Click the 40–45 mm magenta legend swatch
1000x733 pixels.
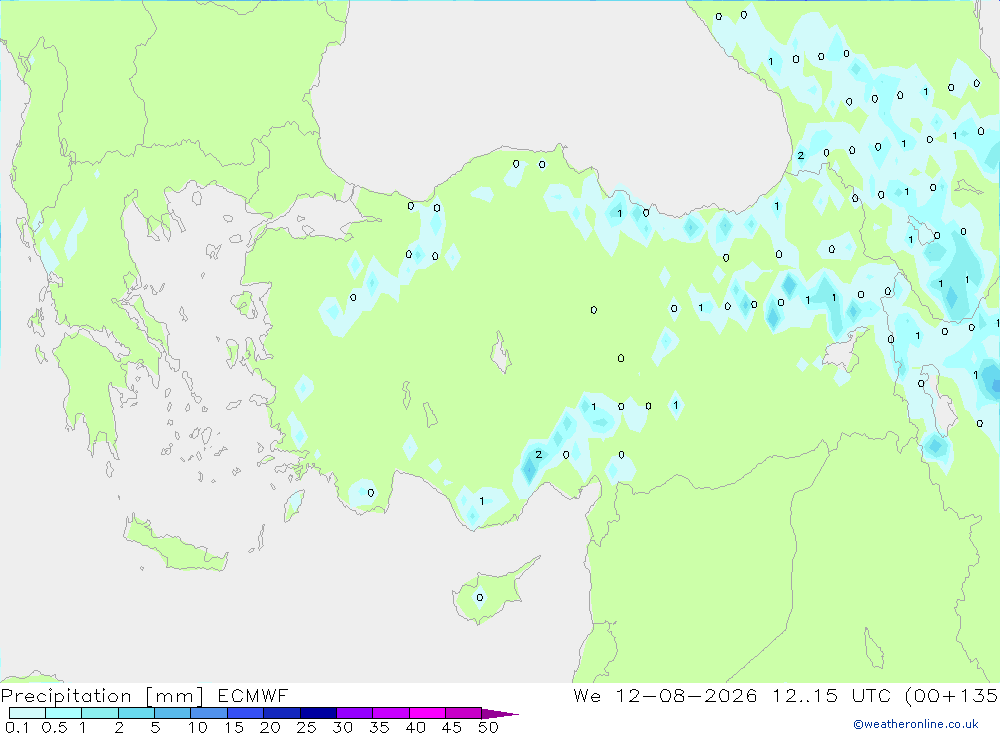point(427,713)
